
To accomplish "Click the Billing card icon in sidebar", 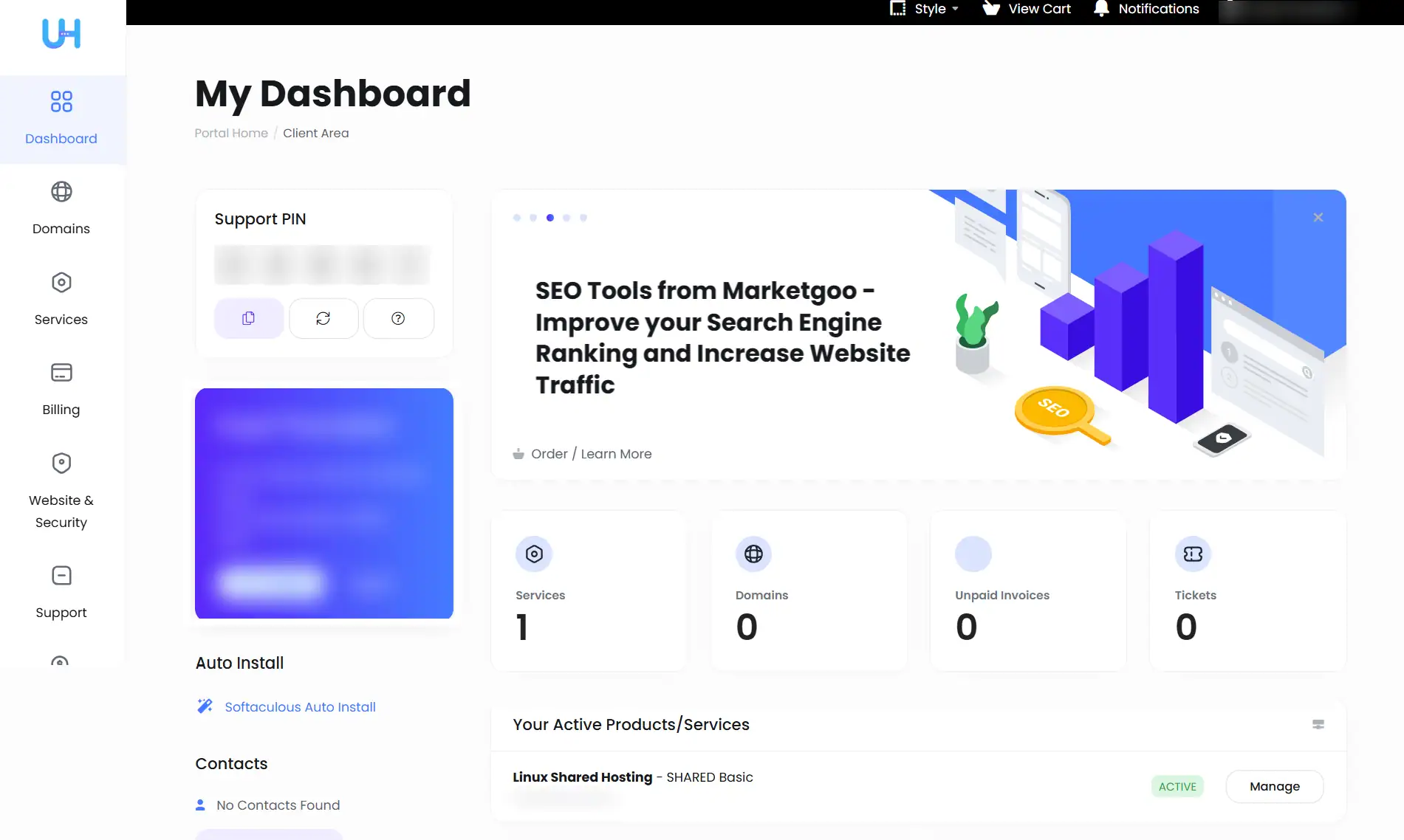I will [61, 373].
